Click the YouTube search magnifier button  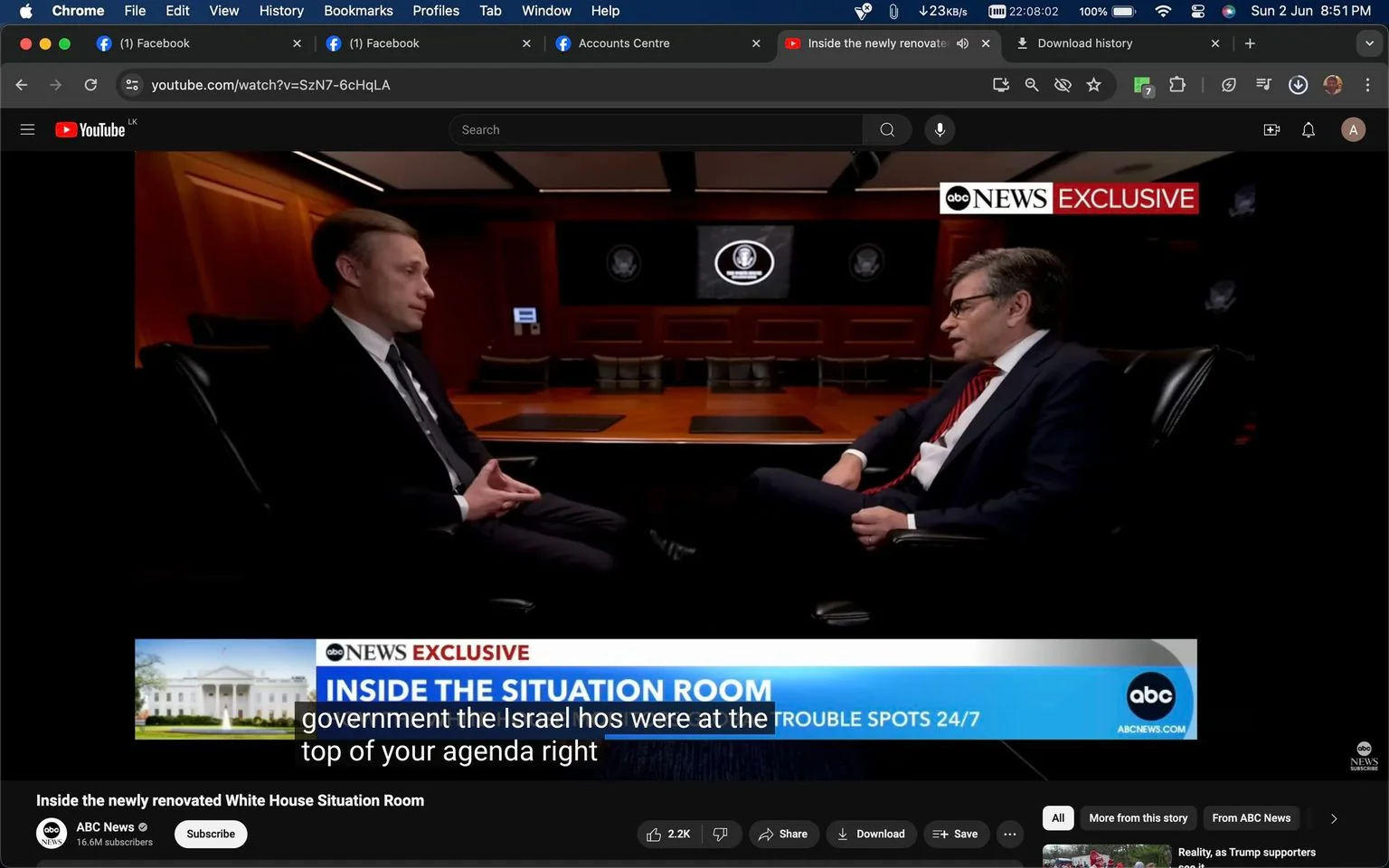point(887,130)
